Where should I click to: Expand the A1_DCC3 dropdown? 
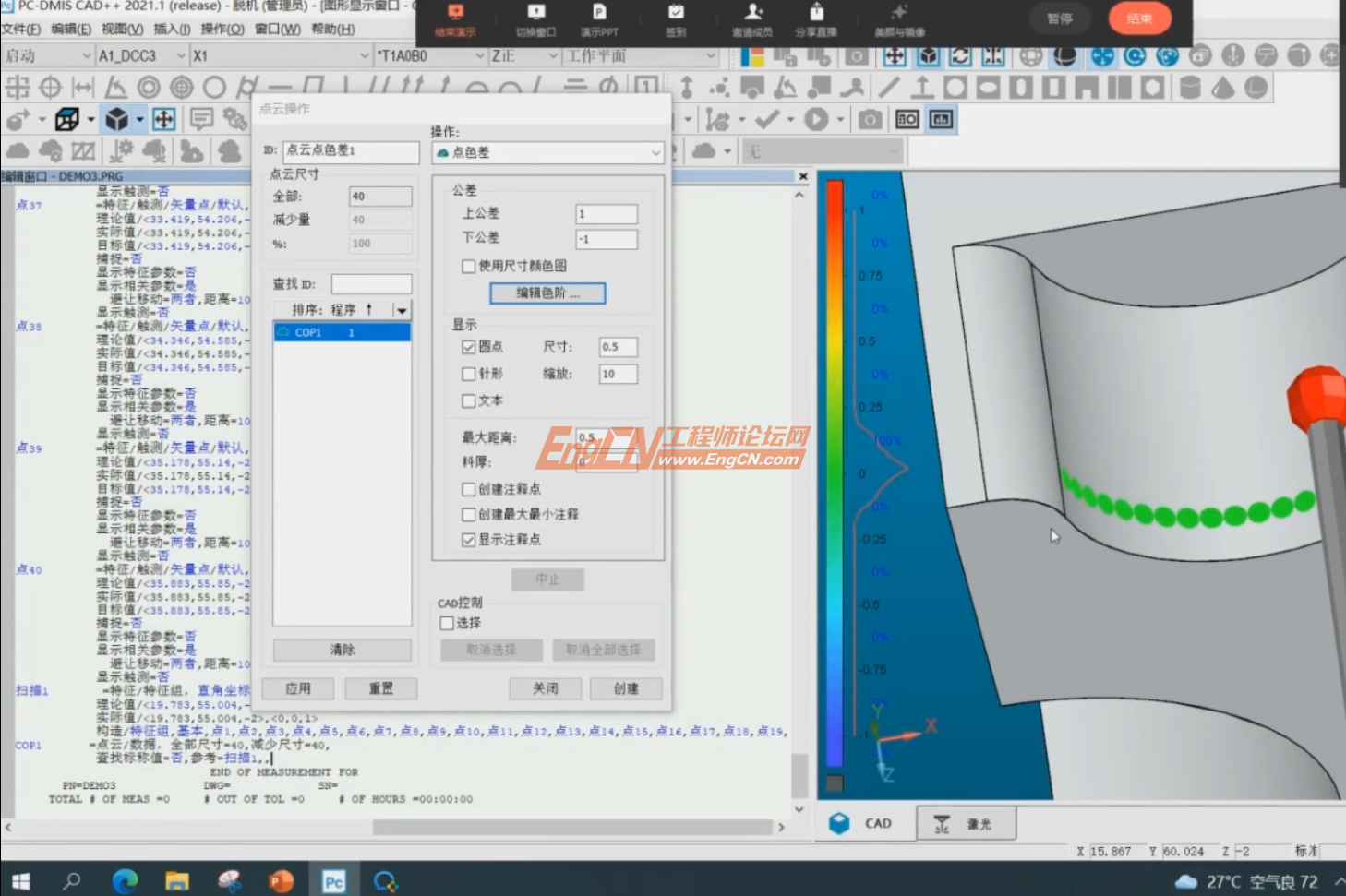click(180, 56)
